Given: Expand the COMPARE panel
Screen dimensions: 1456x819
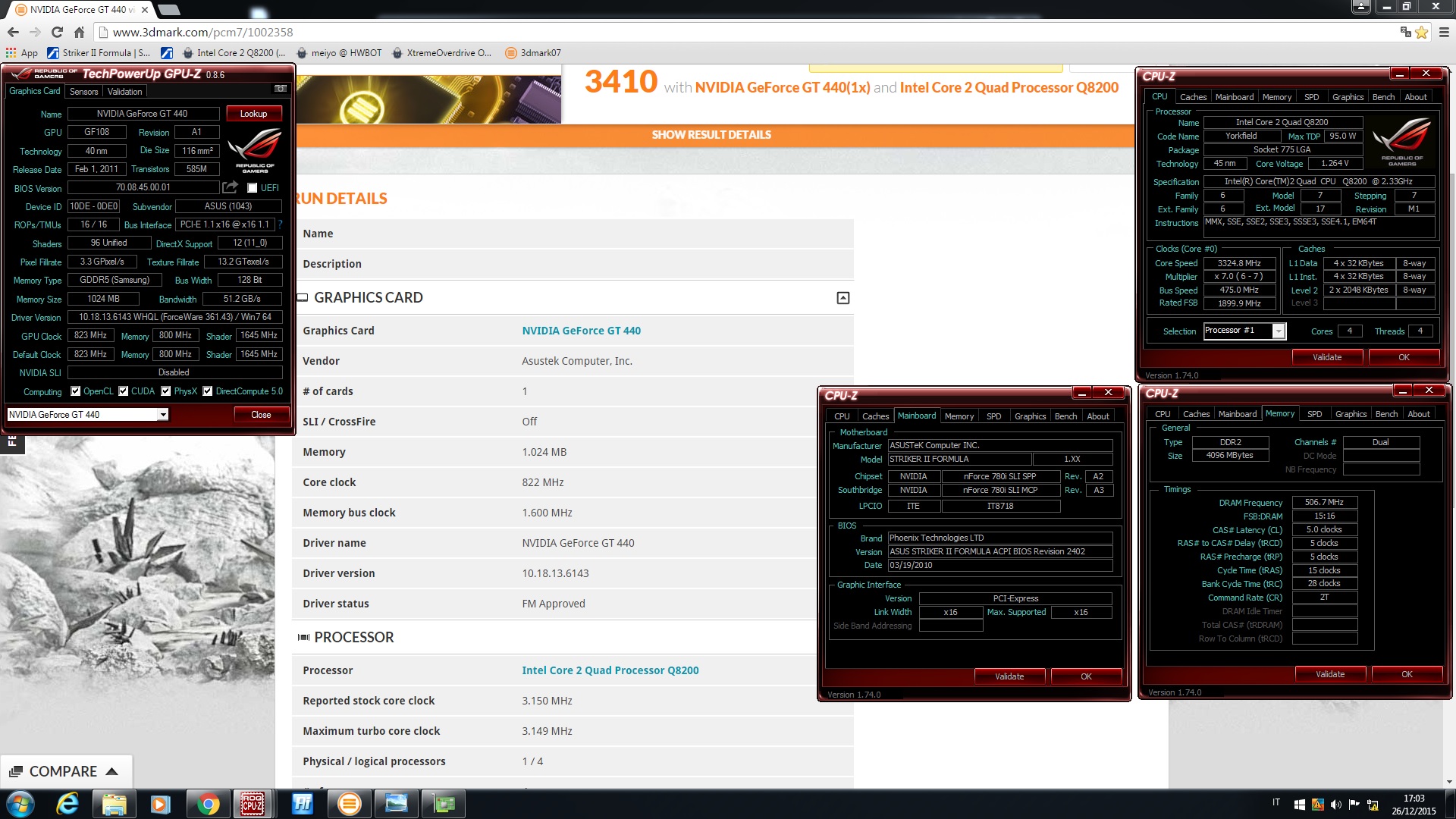Looking at the screenshot, I should [x=64, y=771].
